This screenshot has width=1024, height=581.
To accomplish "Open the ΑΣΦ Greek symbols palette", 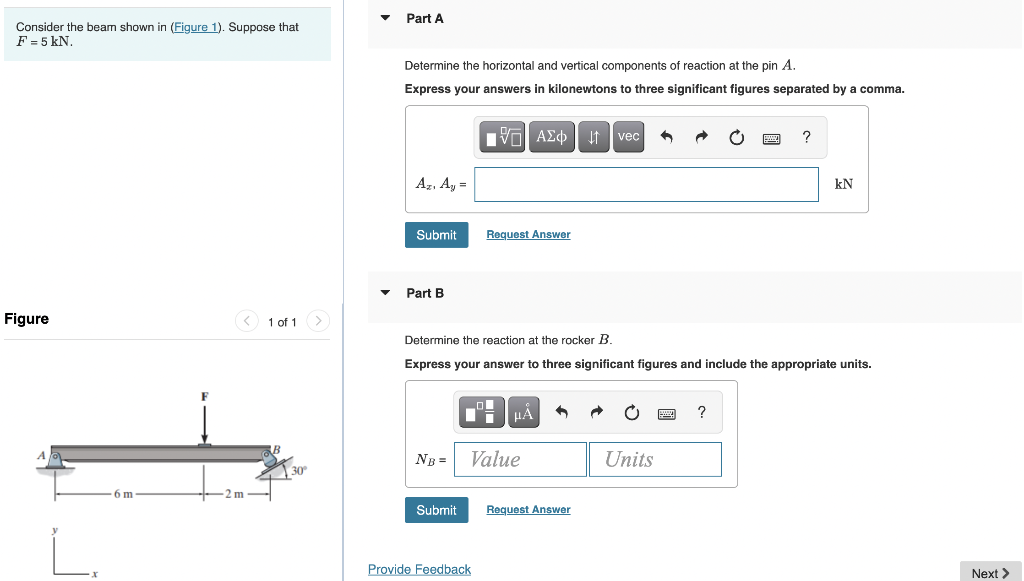I will point(551,137).
